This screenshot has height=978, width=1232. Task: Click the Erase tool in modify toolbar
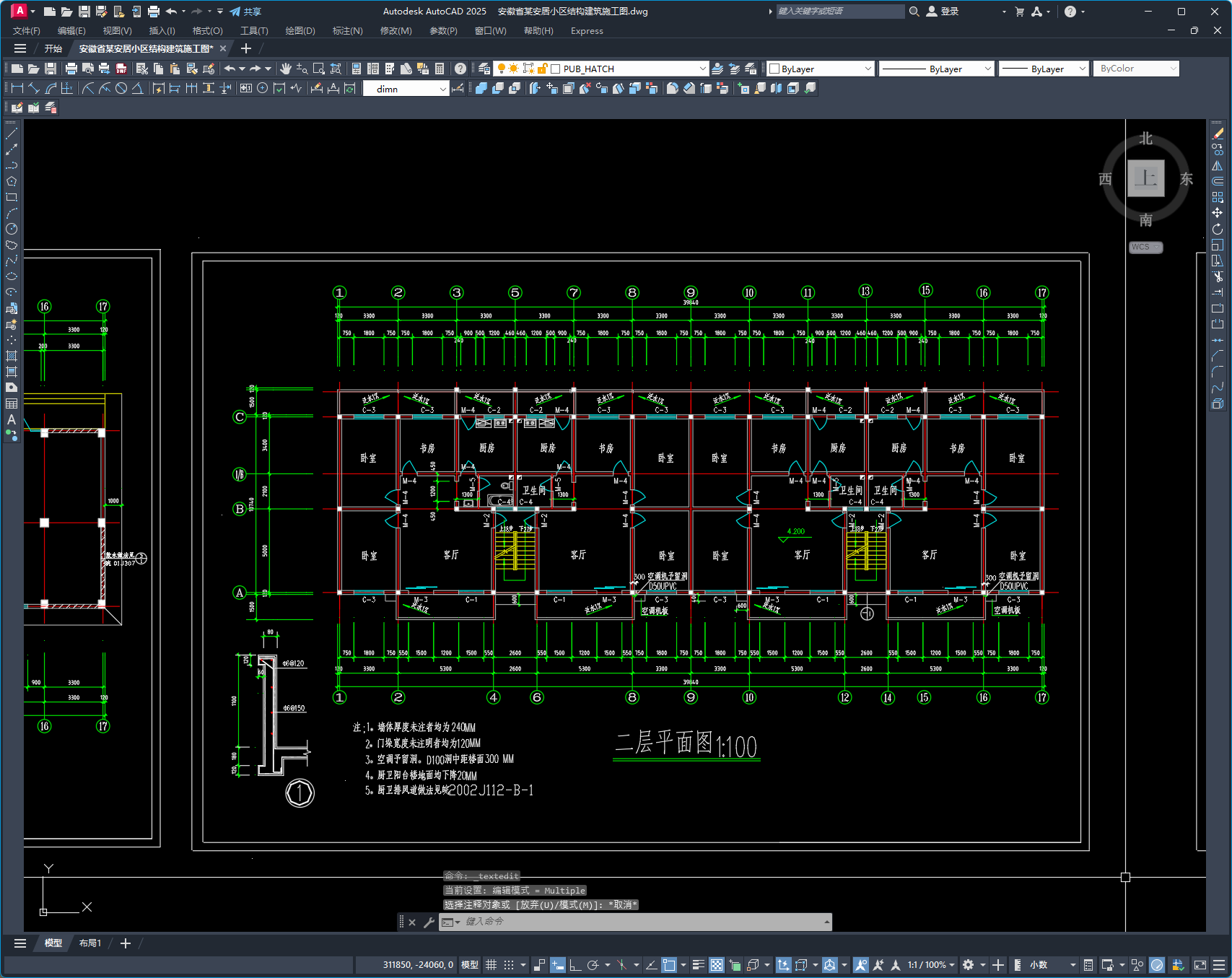[1218, 134]
